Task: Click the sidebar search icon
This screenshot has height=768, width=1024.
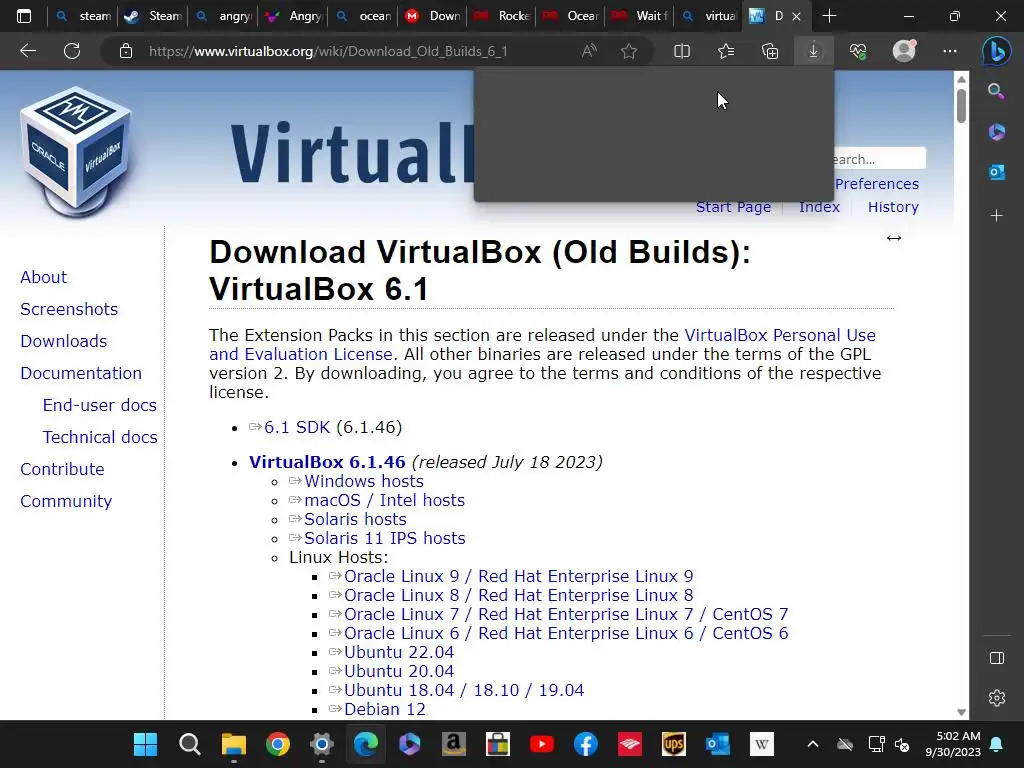Action: [x=996, y=91]
